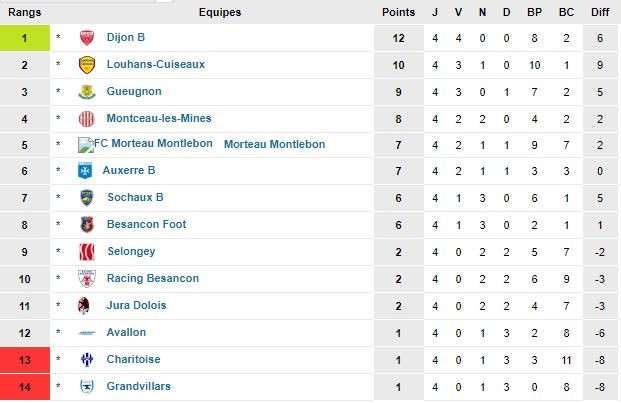
Task: Click the Charitoise club logo
Action: pos(87,359)
